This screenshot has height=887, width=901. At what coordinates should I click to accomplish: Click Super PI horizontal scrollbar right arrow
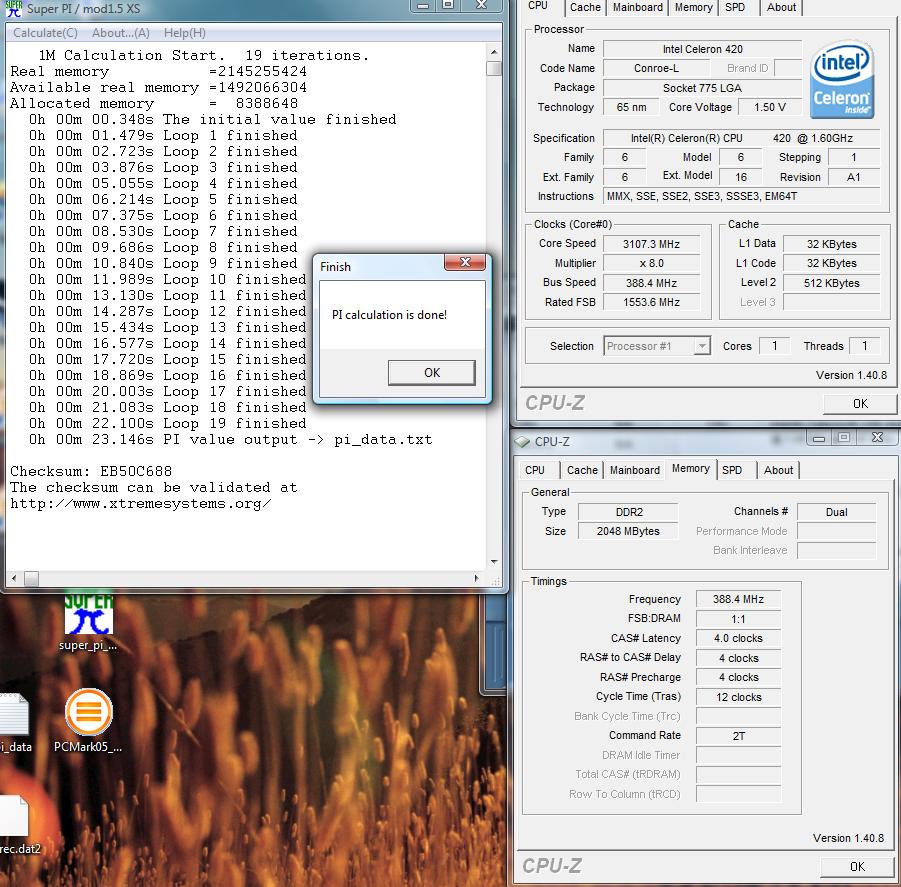point(476,578)
